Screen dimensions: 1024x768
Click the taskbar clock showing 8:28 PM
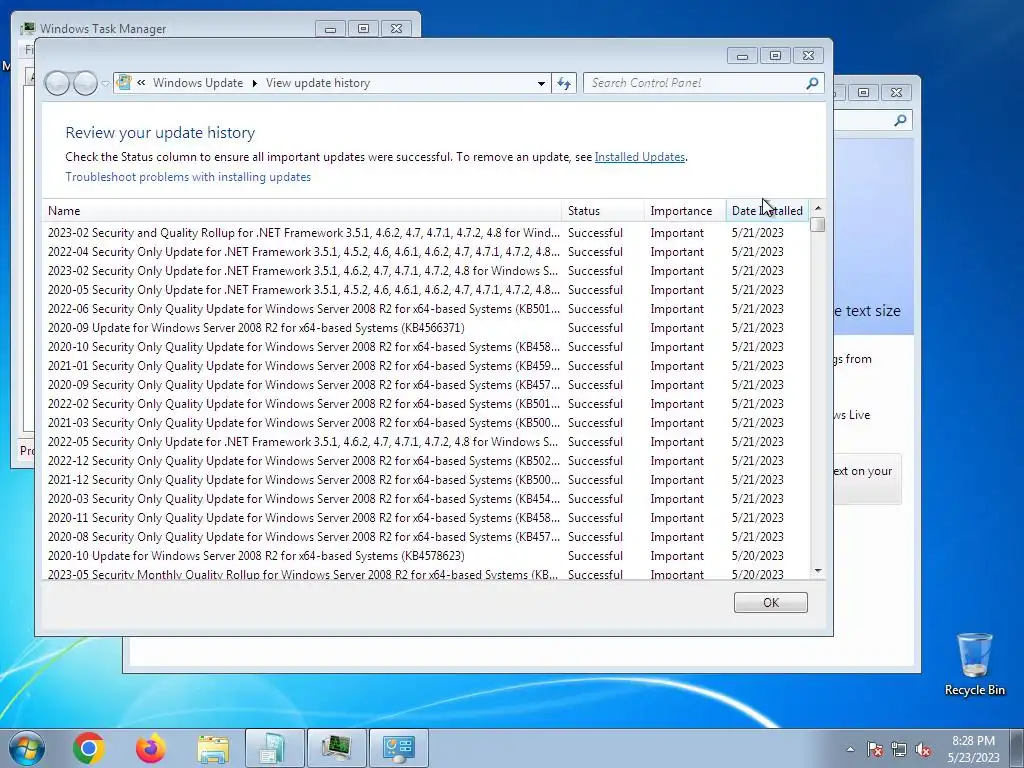pyautogui.click(x=973, y=749)
